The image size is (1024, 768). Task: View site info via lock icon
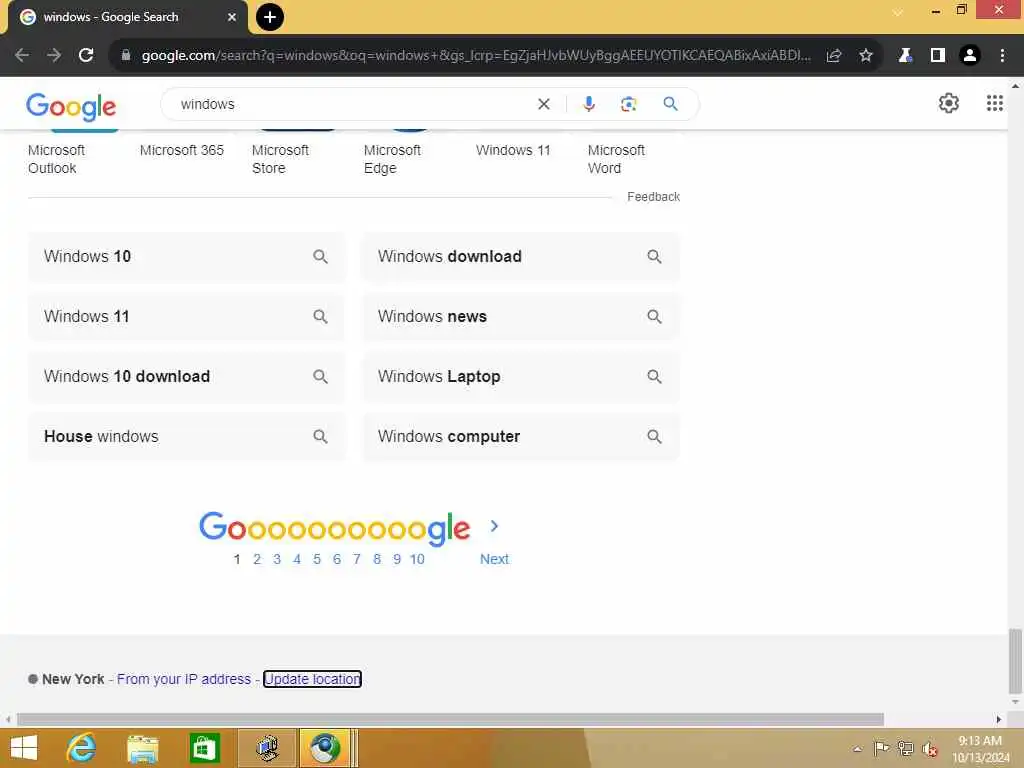(x=126, y=56)
